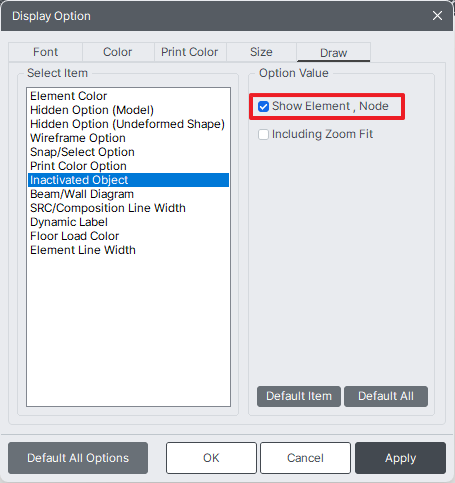Uncheck Show Element, Node checkbox
The image size is (455, 483).
pyautogui.click(x=263, y=107)
